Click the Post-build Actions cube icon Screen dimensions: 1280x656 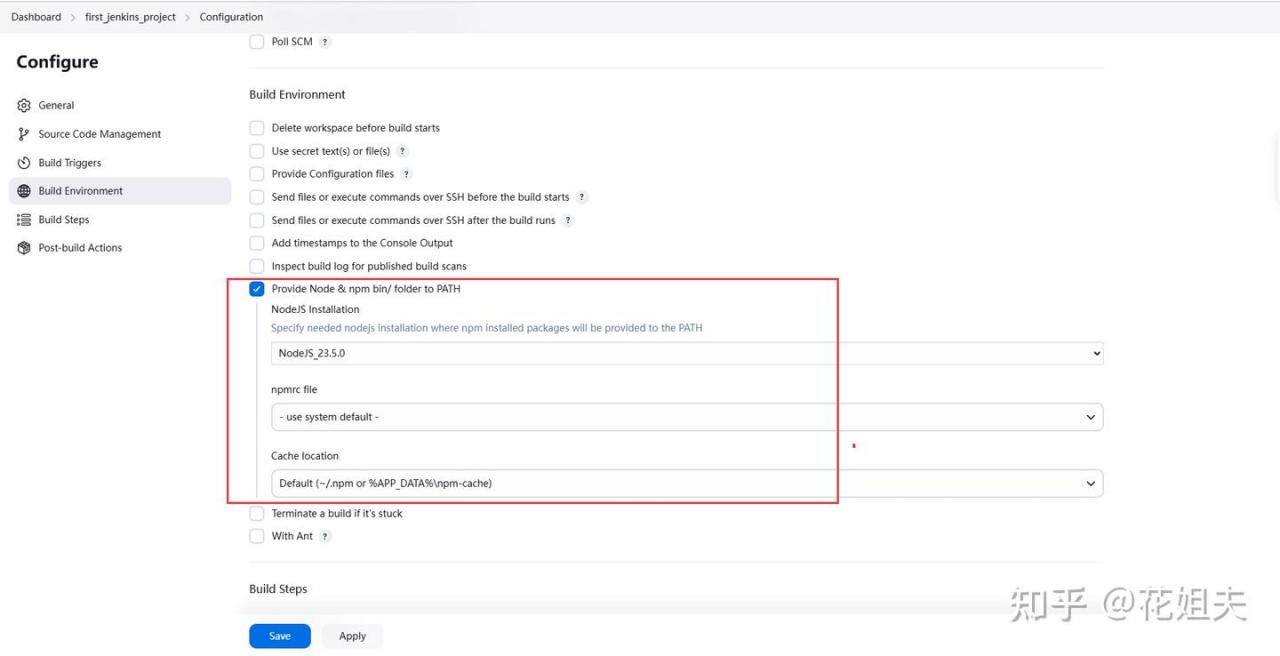pos(24,248)
